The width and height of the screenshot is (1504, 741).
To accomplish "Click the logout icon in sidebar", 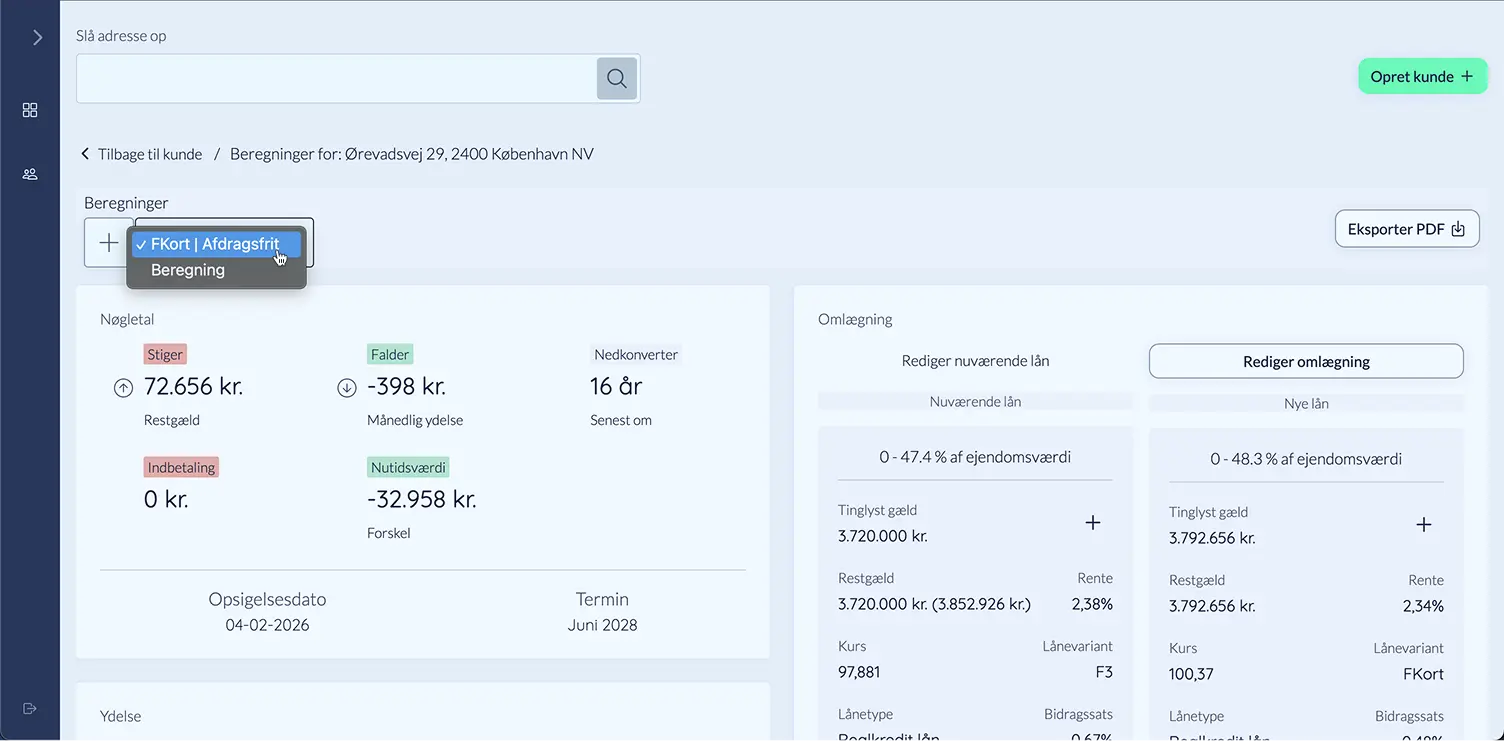I will (x=30, y=708).
